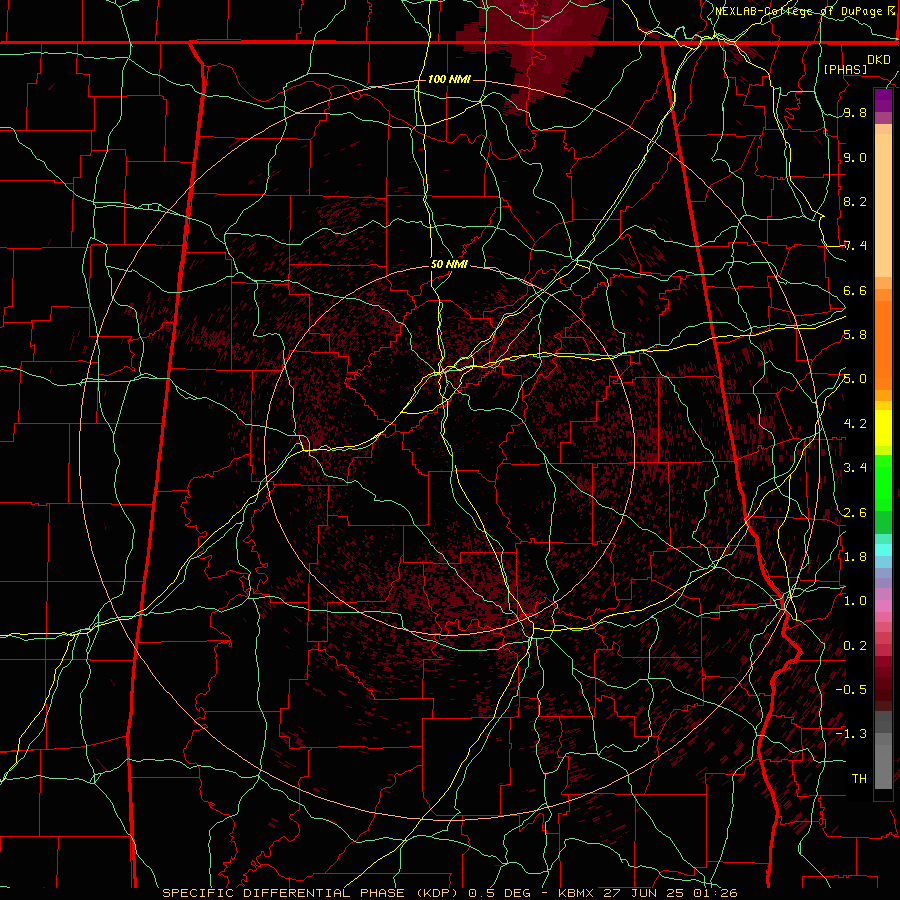Click the 3.4 scale value
900x900 pixels.
coord(855,468)
